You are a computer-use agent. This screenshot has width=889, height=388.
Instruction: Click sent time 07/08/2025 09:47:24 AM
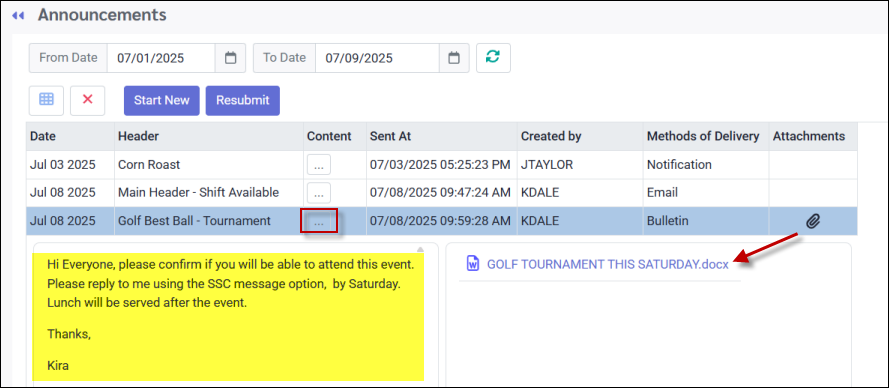point(442,193)
